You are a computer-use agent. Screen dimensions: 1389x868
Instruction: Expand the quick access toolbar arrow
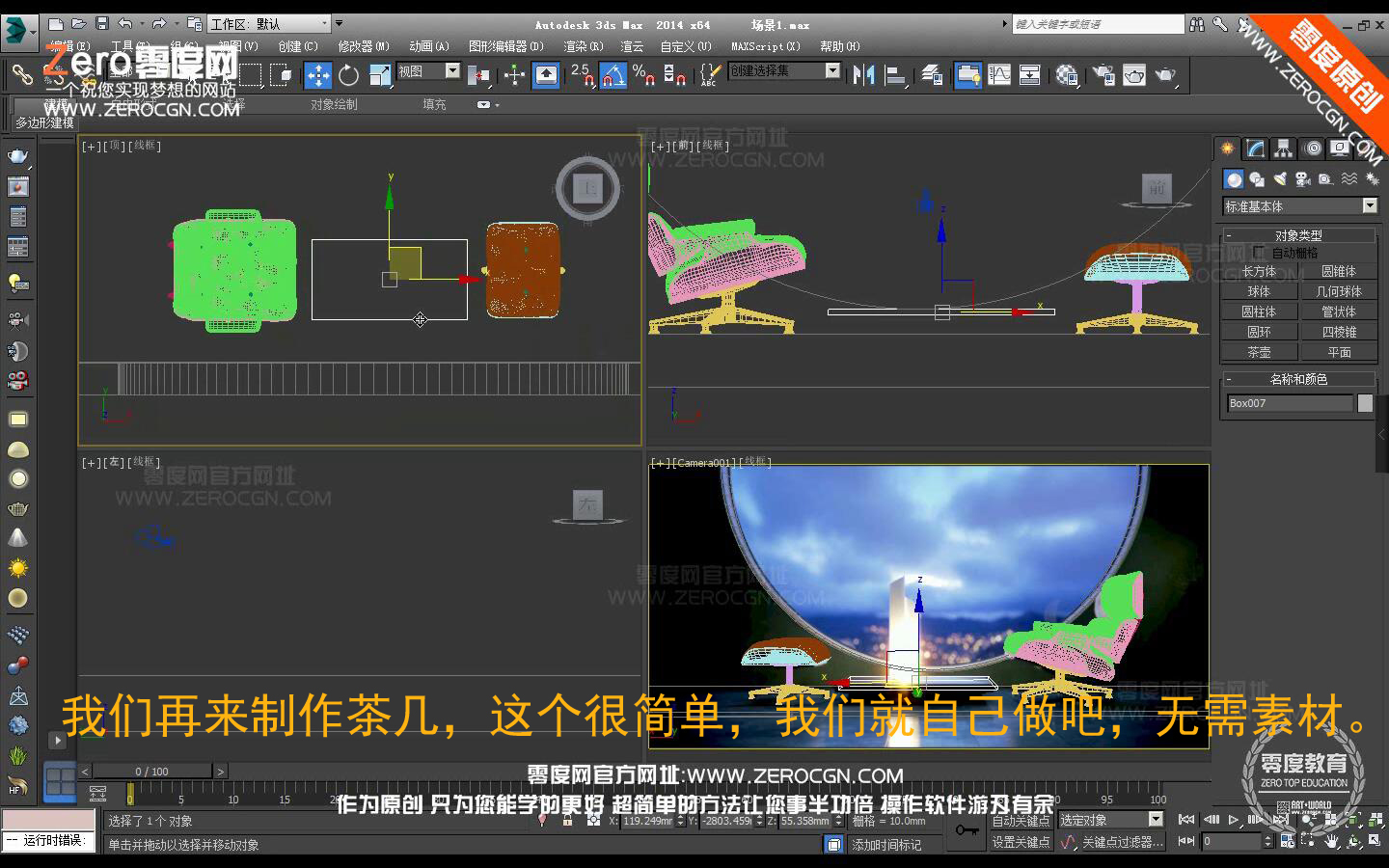339,23
